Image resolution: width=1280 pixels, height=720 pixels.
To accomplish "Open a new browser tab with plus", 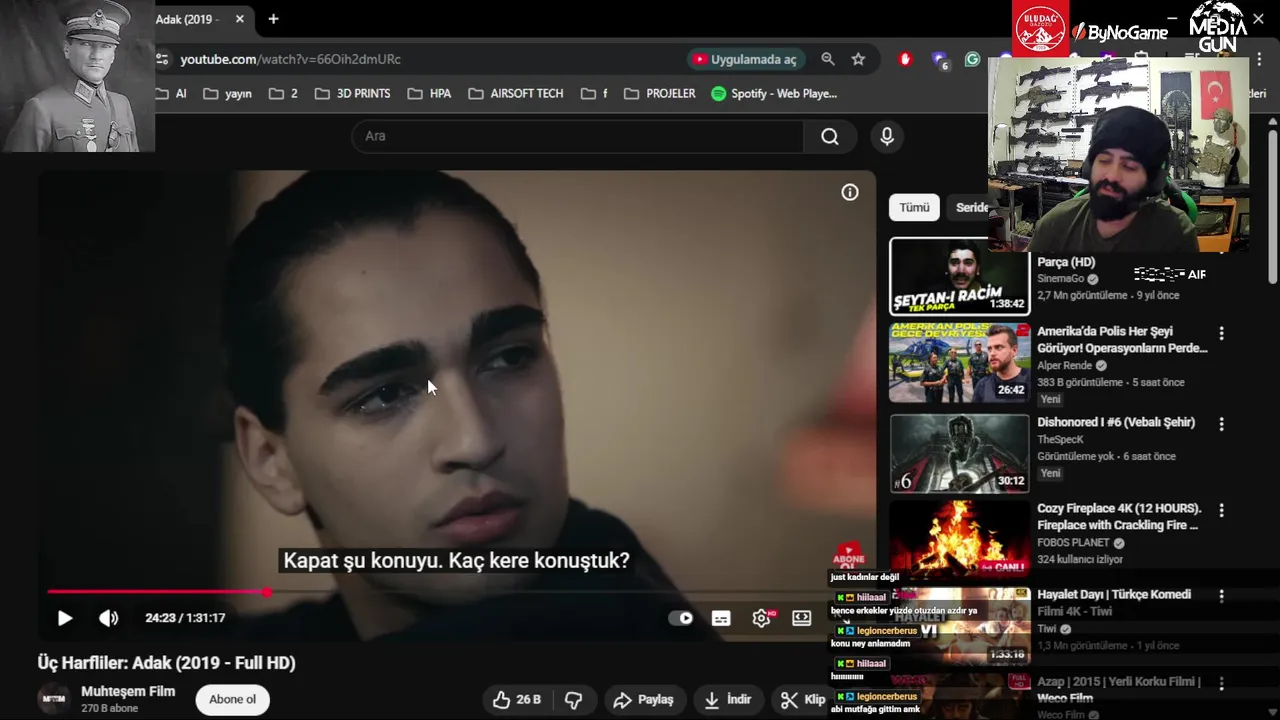I will (273, 19).
